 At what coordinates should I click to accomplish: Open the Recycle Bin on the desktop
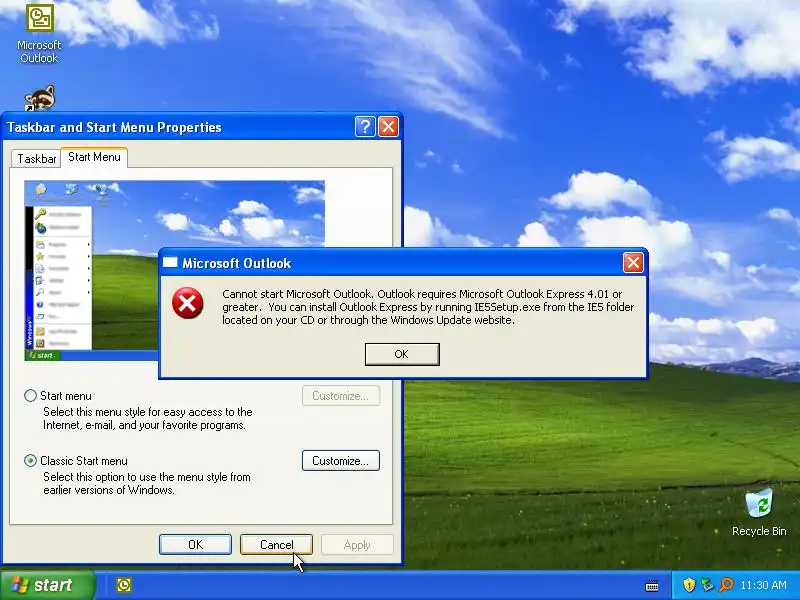759,512
